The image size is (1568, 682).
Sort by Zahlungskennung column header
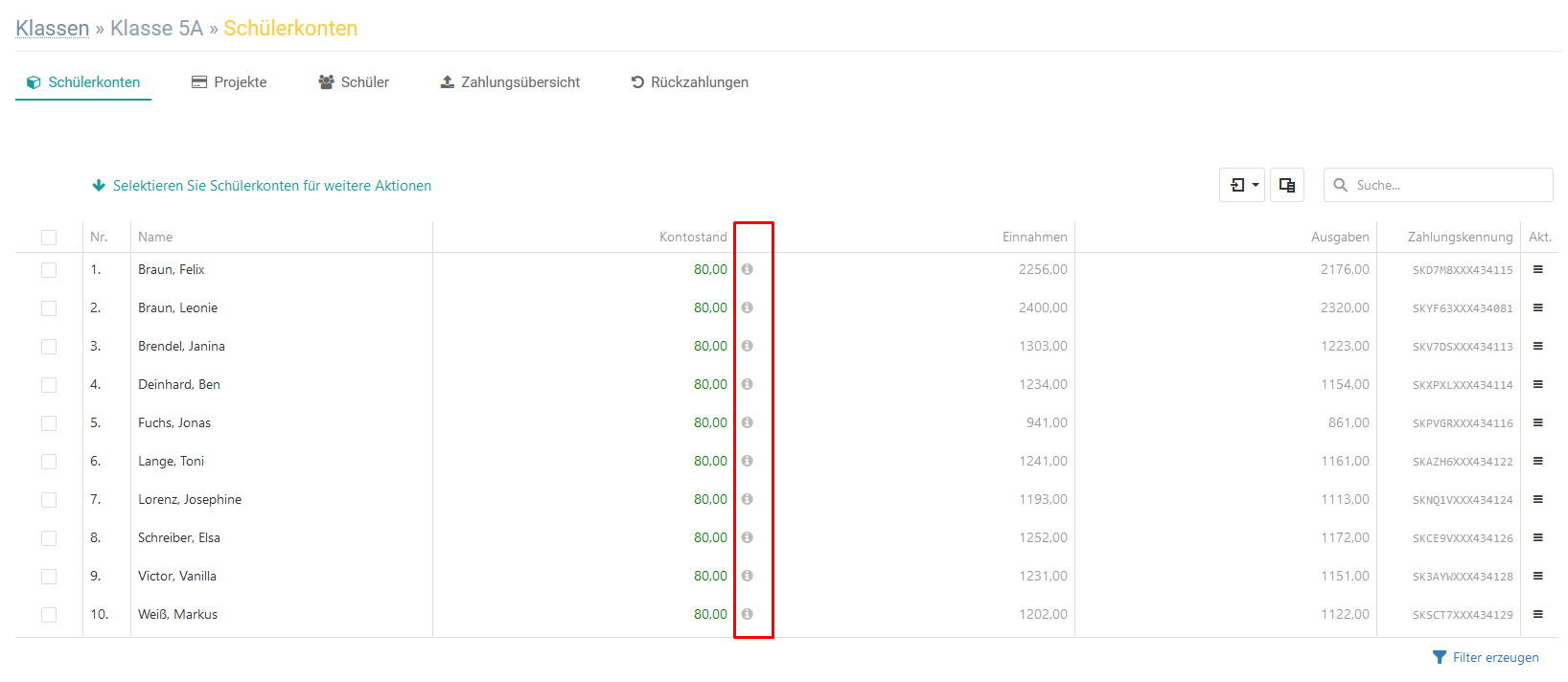click(x=1461, y=237)
